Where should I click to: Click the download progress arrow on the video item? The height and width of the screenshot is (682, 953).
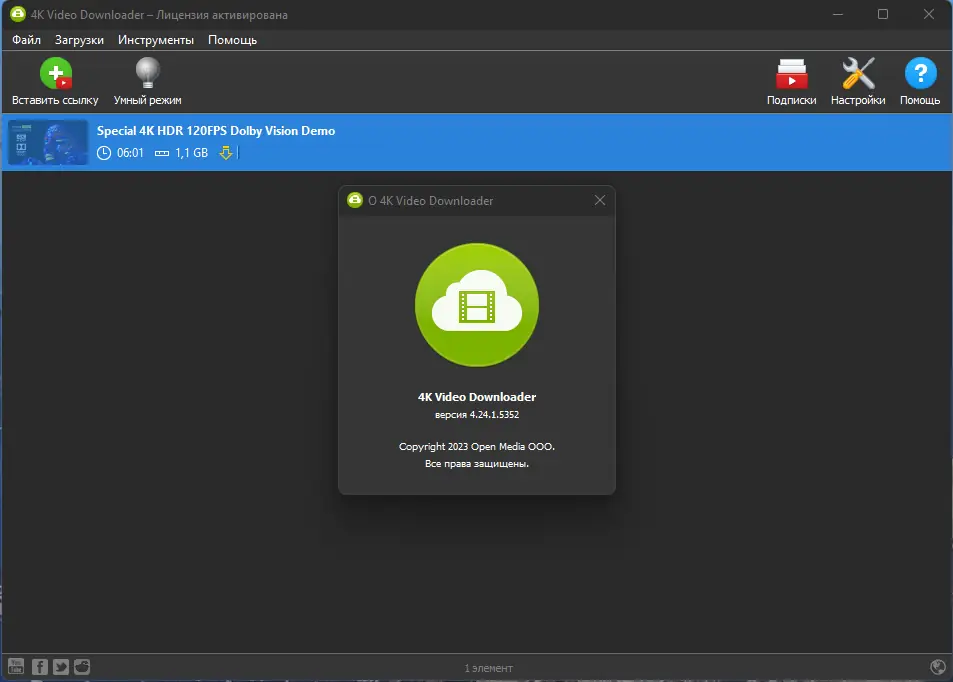[227, 153]
